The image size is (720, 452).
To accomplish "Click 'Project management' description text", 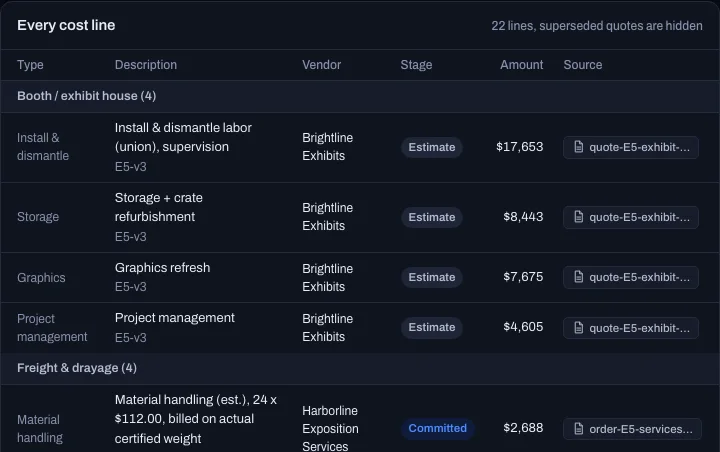I will pyautogui.click(x=174, y=318).
